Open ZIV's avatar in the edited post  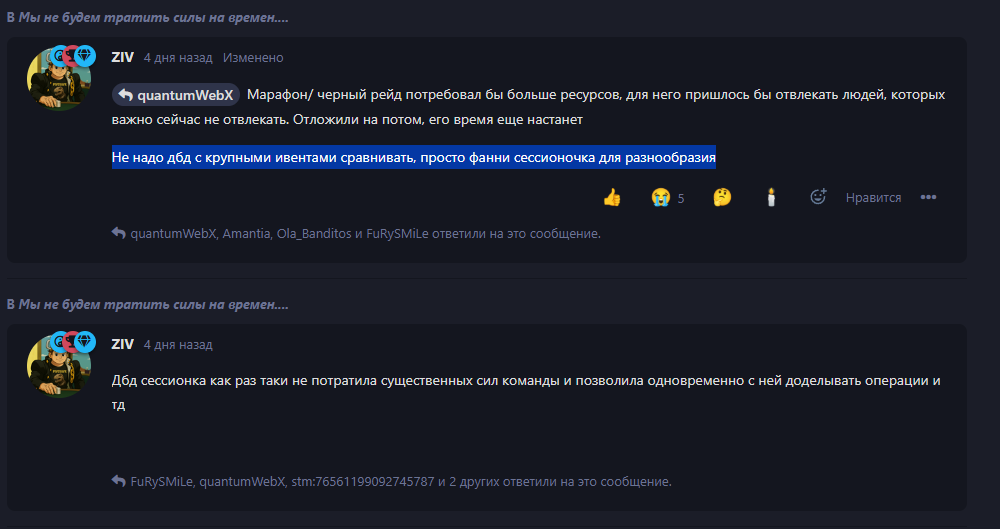59,79
